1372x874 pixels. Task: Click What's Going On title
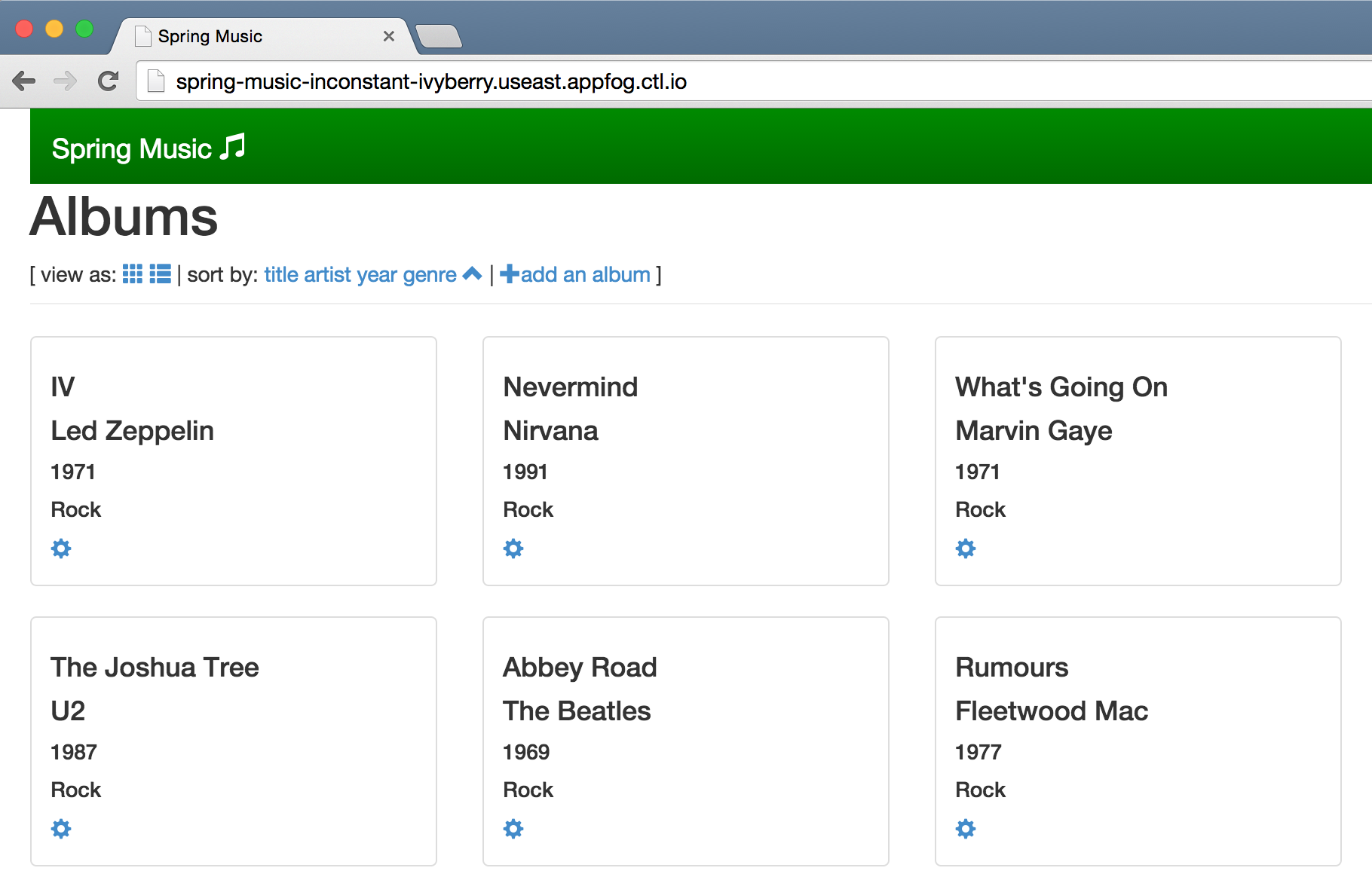pyautogui.click(x=1061, y=387)
